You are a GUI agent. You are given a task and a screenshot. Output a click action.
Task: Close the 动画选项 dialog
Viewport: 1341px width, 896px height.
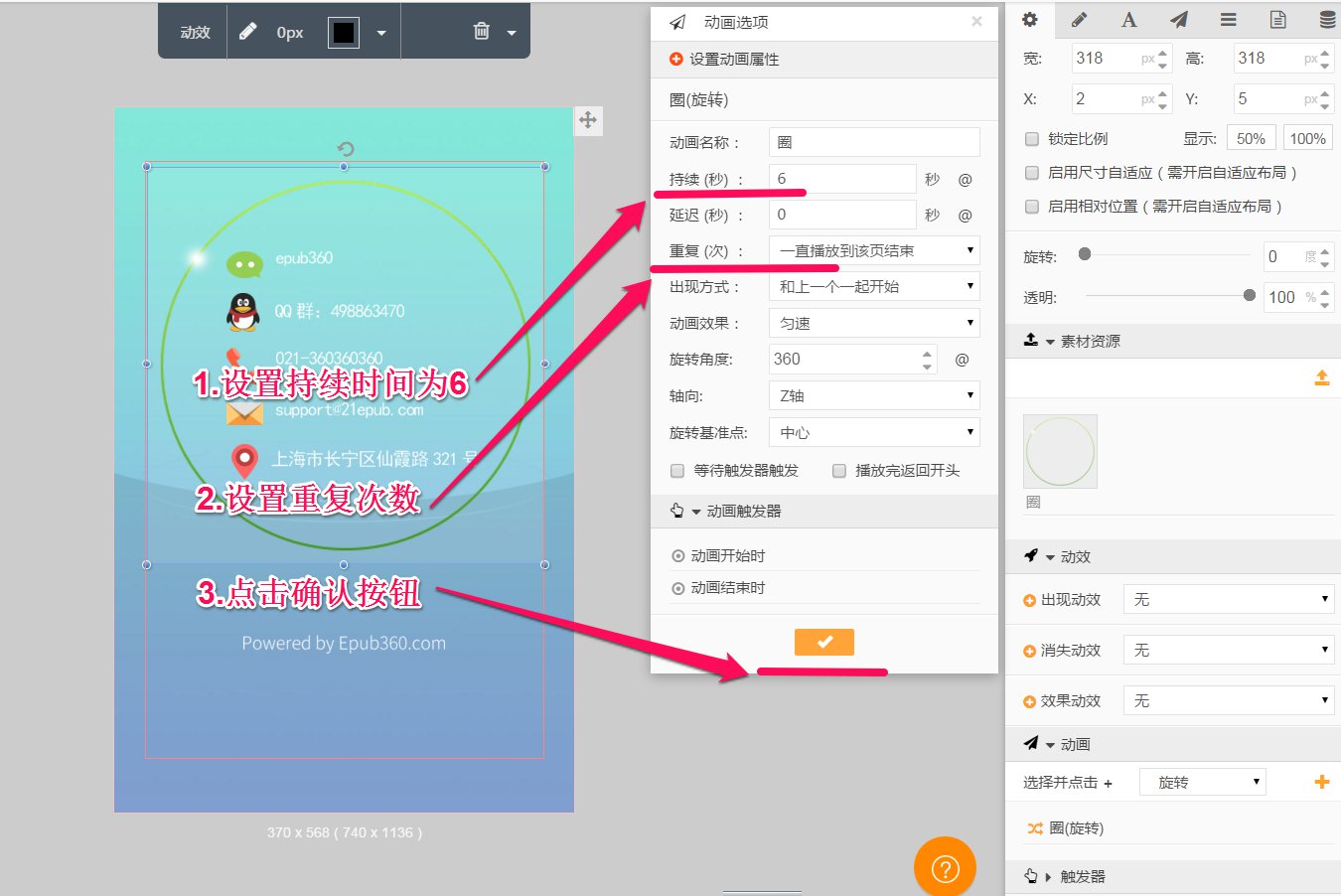click(976, 21)
